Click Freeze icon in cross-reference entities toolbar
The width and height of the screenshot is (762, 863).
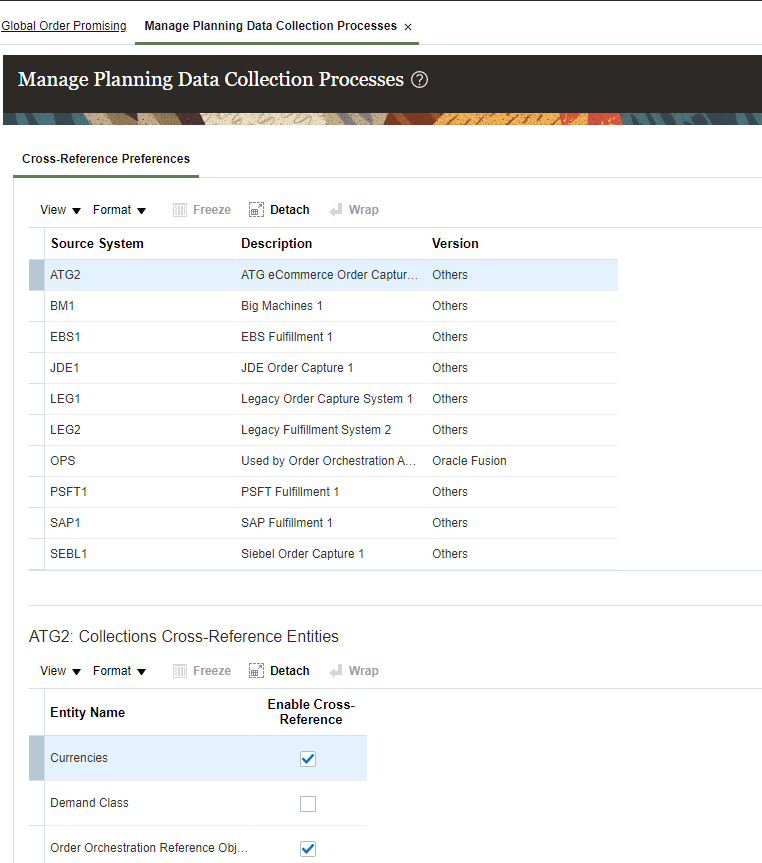[x=180, y=671]
